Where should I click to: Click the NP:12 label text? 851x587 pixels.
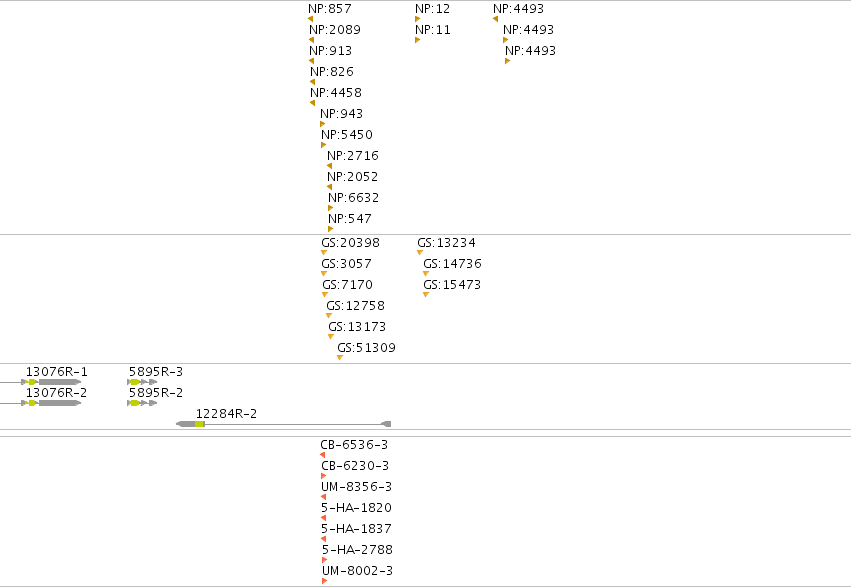click(433, 9)
